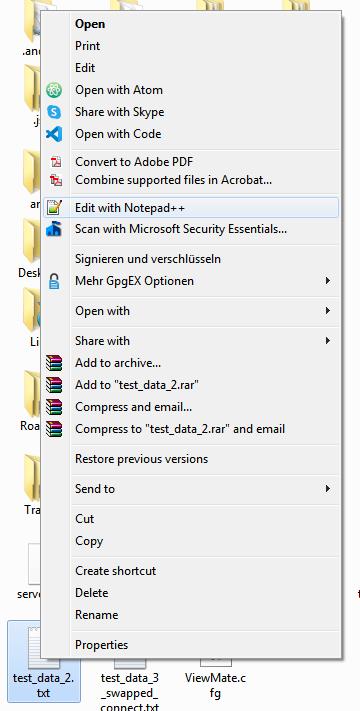The height and width of the screenshot is (711, 360).
Task: Expand the Share with submenu arrow
Action: click(x=327, y=341)
